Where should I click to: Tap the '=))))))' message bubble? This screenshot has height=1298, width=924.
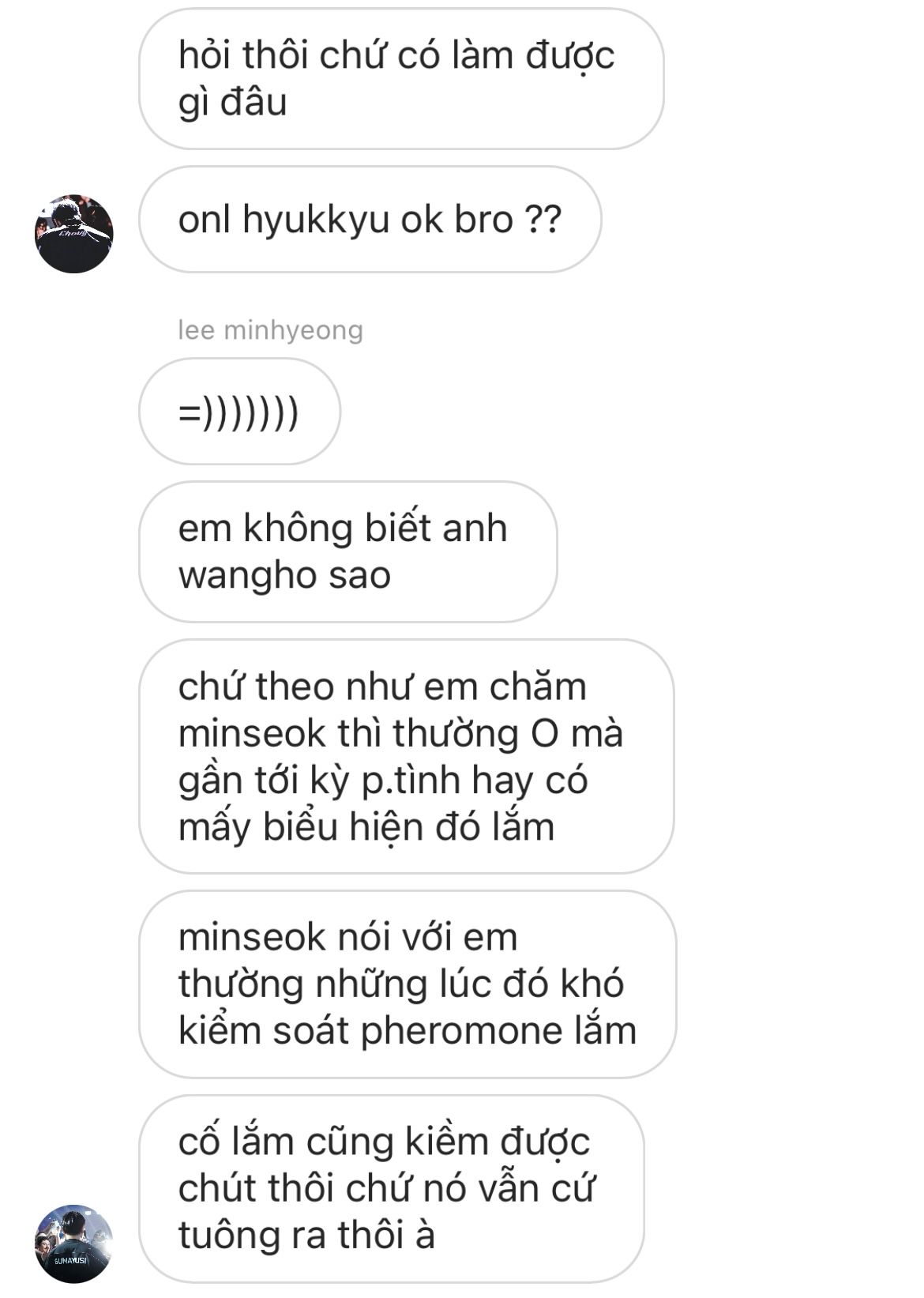click(239, 412)
